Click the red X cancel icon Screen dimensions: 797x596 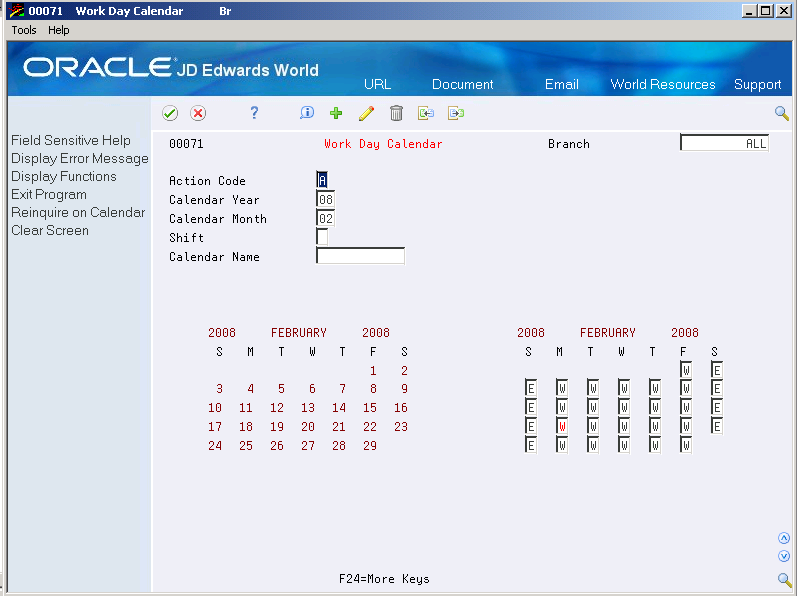[x=198, y=113]
